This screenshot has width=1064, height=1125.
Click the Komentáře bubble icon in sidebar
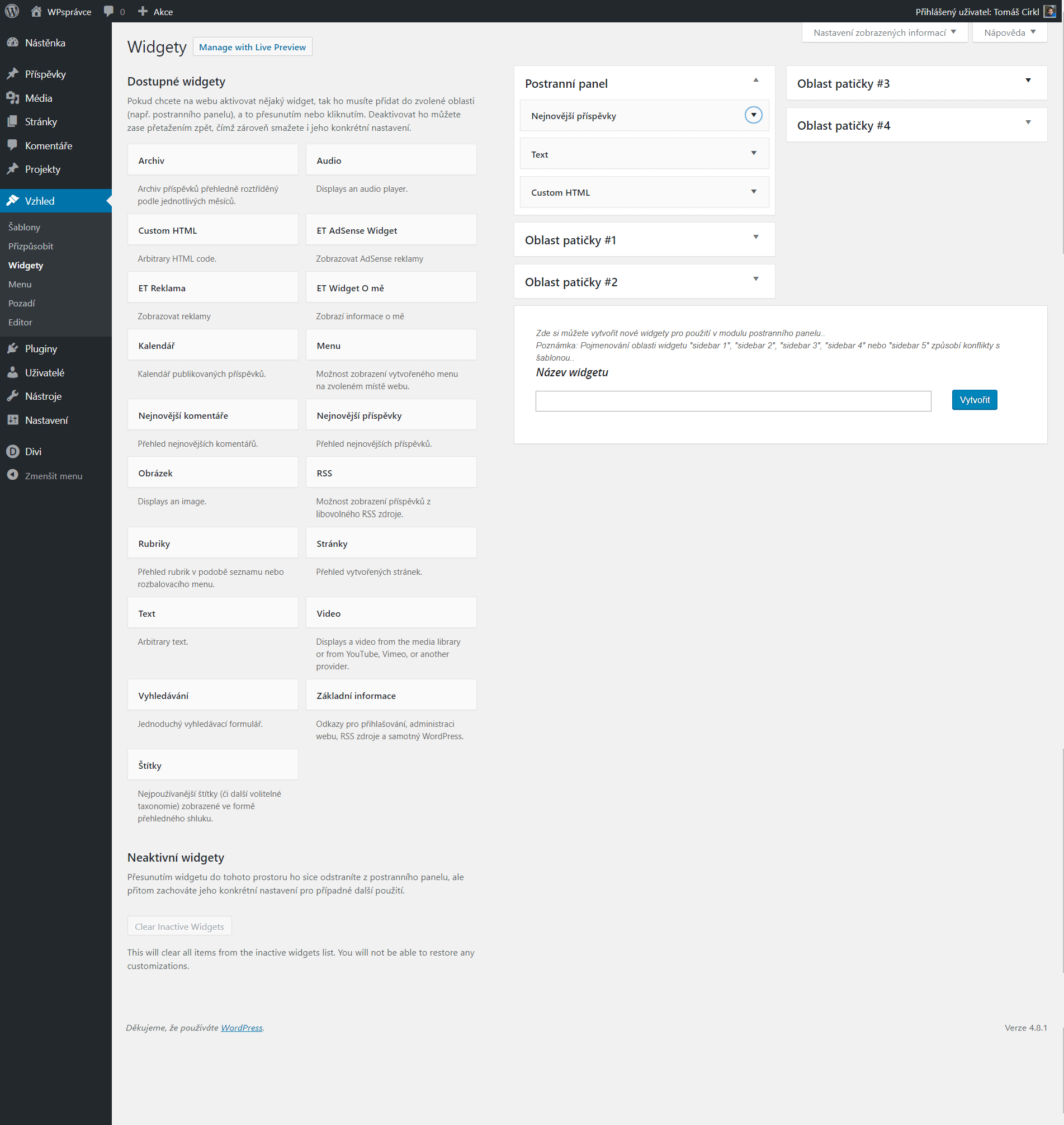[x=12, y=145]
